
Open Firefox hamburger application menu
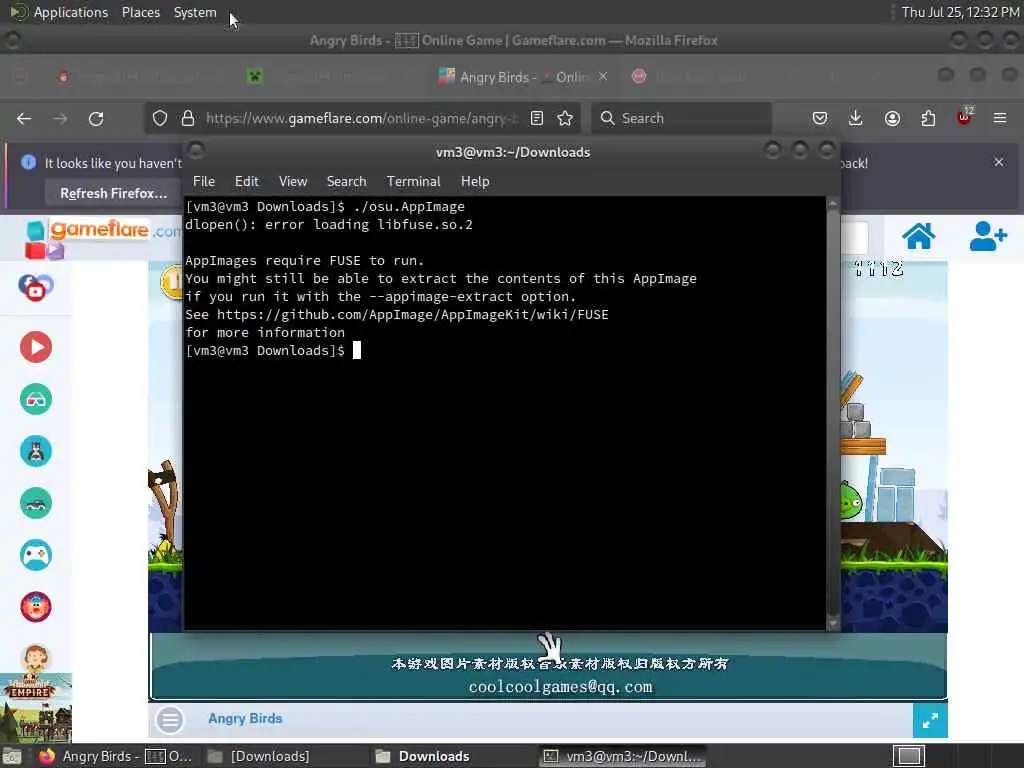(1000, 118)
